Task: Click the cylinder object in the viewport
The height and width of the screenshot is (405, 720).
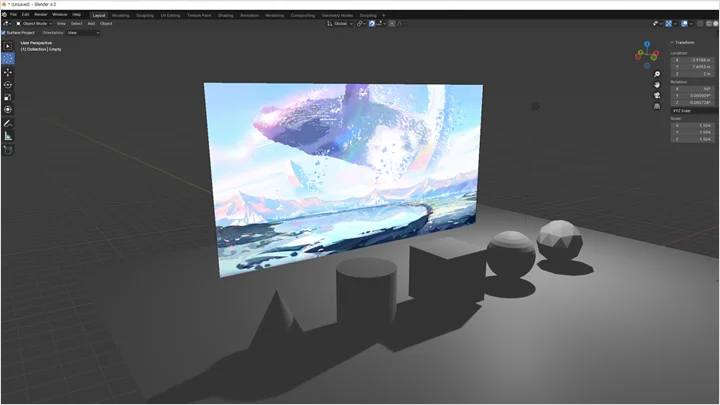Action: point(366,294)
